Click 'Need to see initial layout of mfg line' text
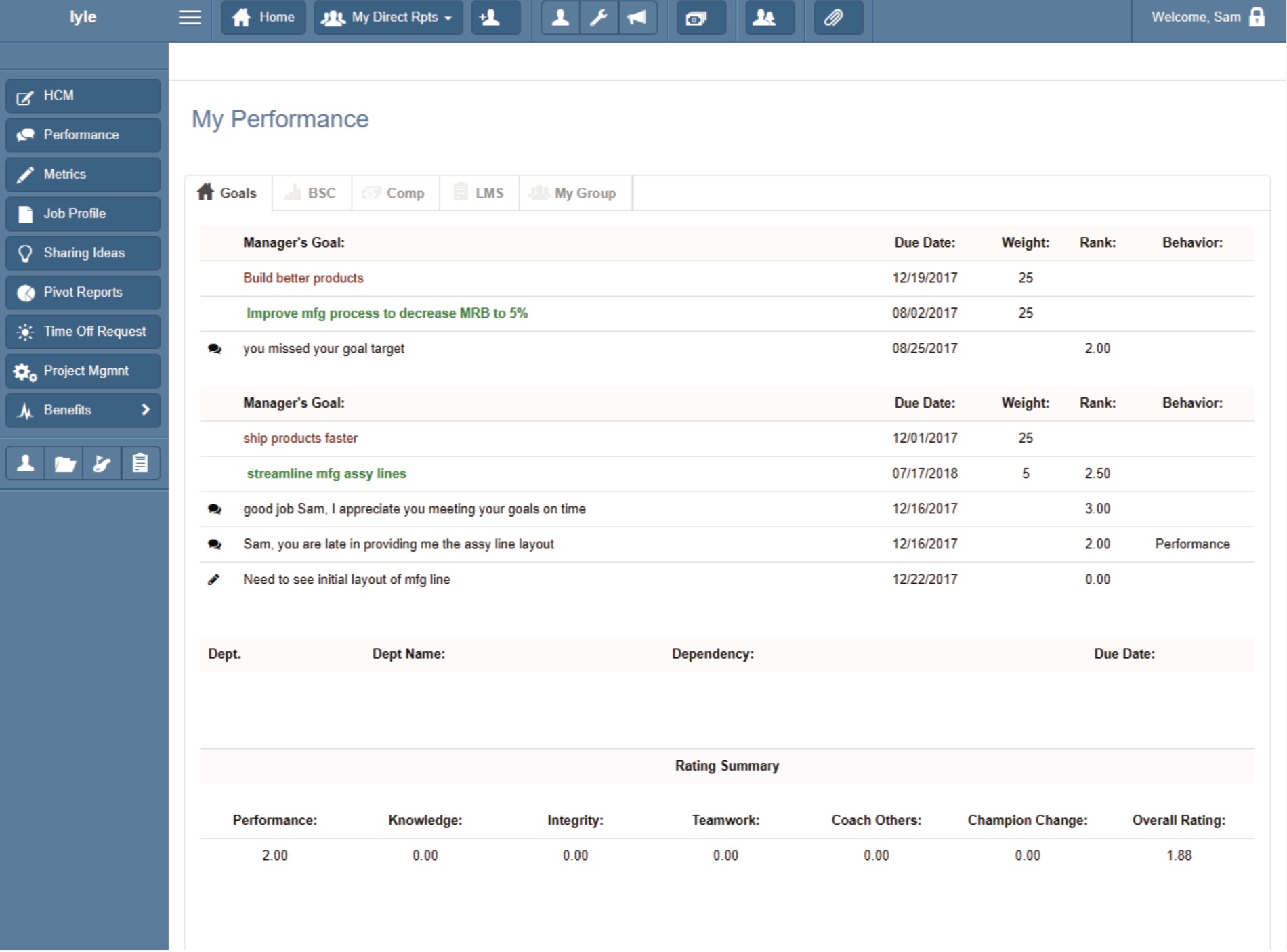This screenshot has width=1287, height=952. [347, 580]
